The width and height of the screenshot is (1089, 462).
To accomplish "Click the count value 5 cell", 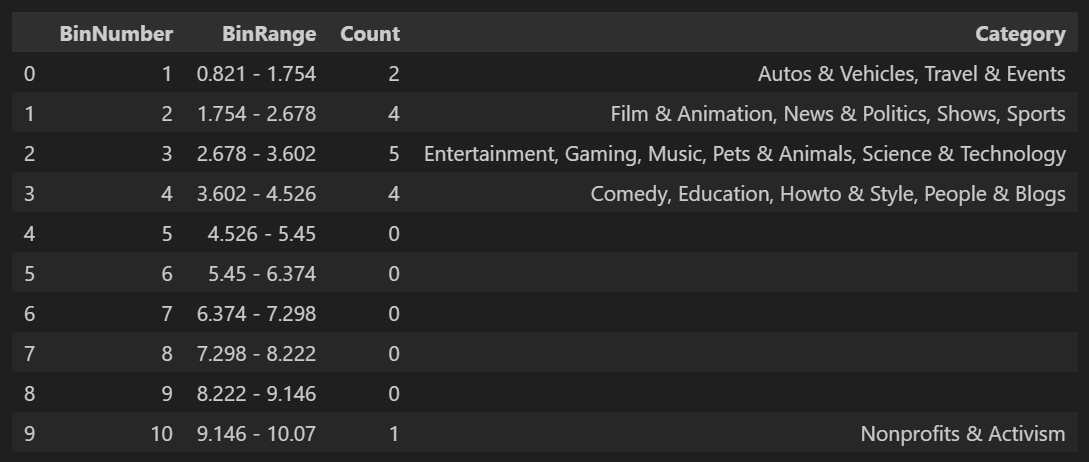I will (393, 154).
